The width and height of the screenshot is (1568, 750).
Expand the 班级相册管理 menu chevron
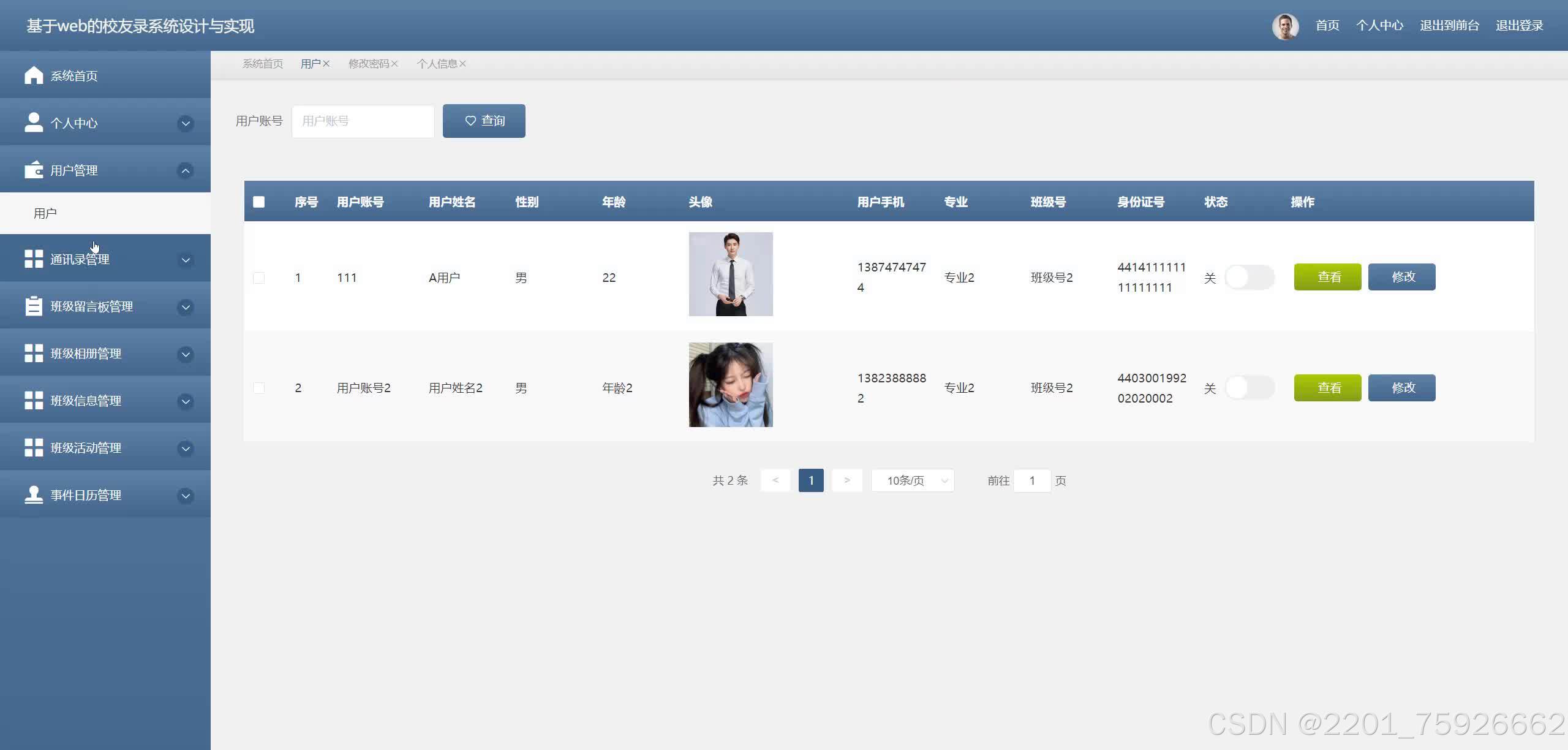186,354
